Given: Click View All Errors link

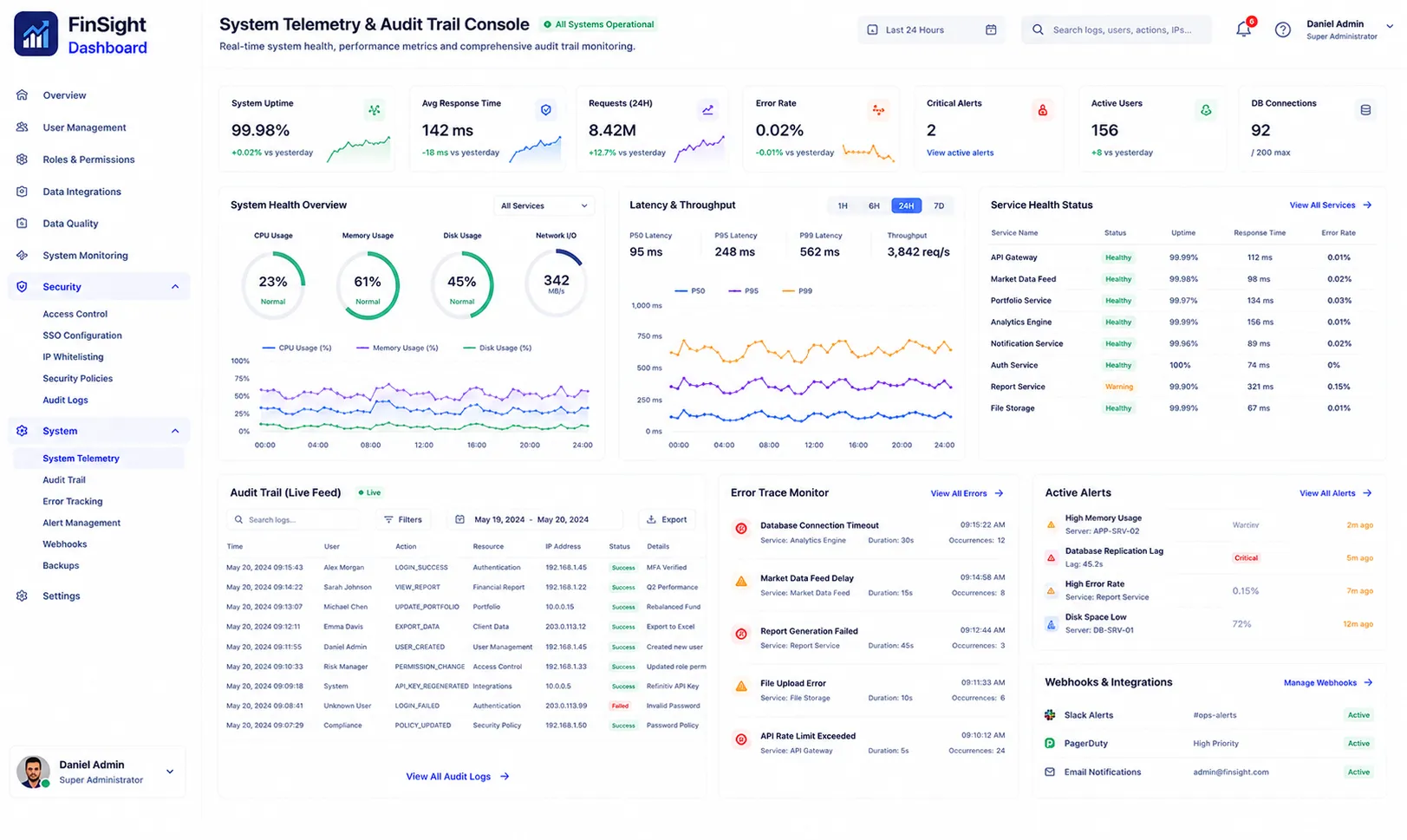Looking at the screenshot, I should [x=967, y=494].
